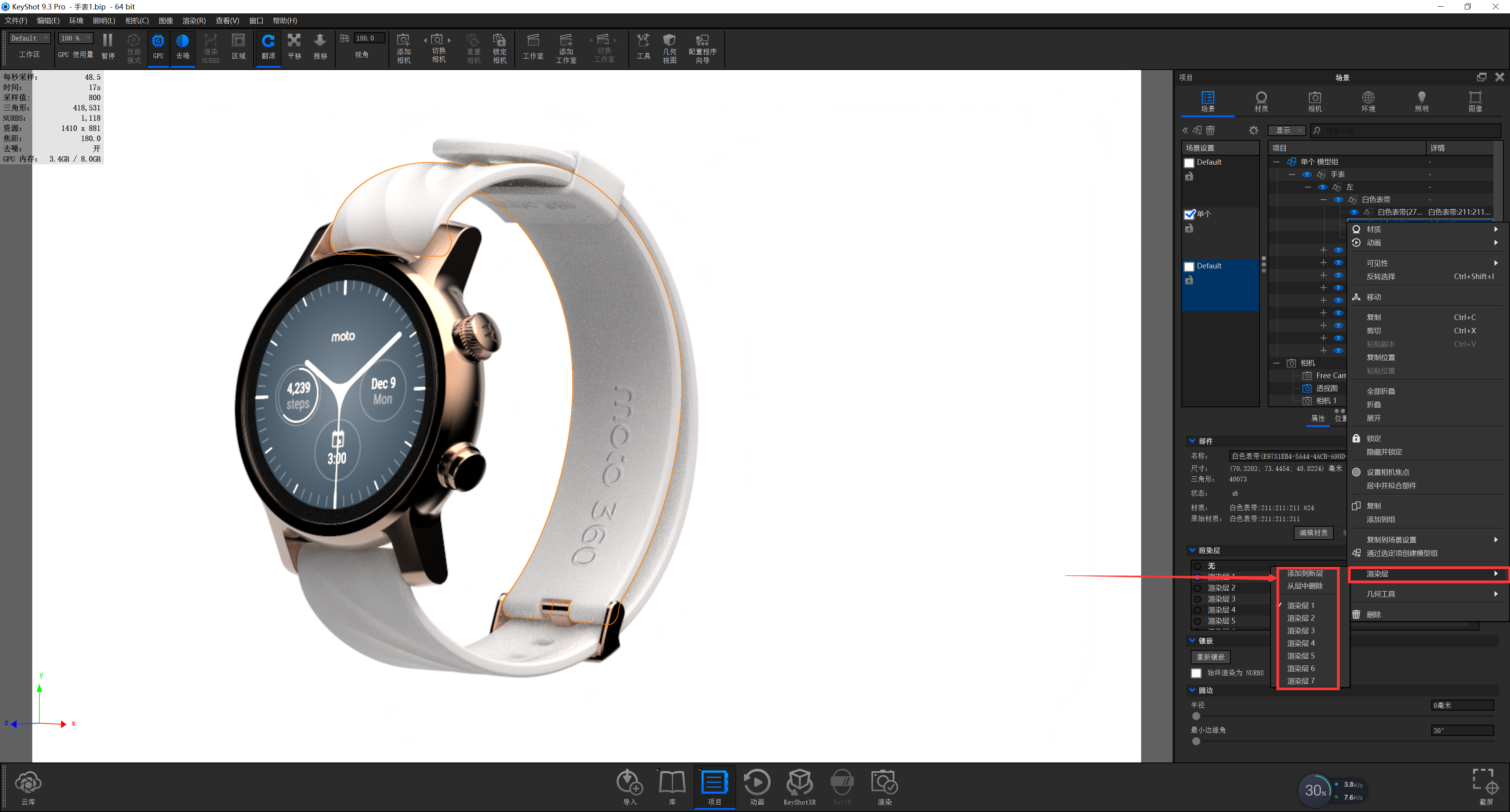Click the 半径 radius slider handle
This screenshot has height=812, width=1510.
pos(1196,716)
